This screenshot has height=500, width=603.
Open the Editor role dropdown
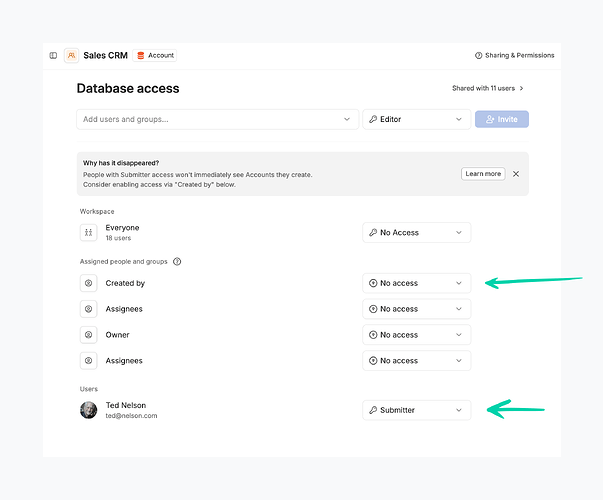pyautogui.click(x=416, y=119)
